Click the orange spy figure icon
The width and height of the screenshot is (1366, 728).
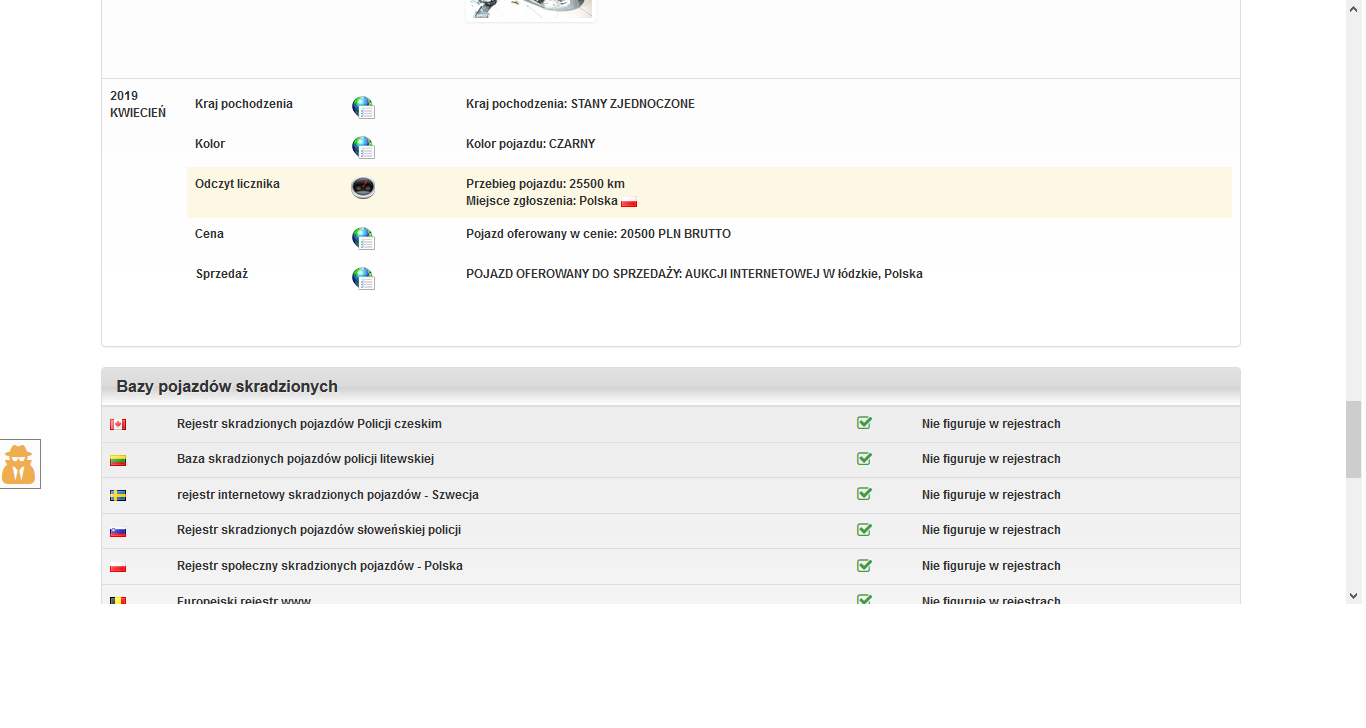pos(19,465)
